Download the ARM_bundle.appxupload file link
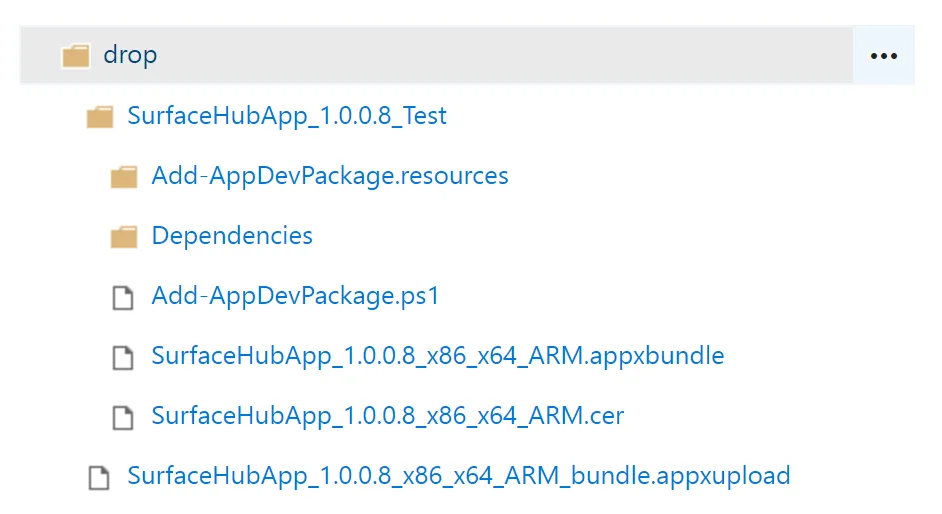The width and height of the screenshot is (942, 514). (x=459, y=476)
